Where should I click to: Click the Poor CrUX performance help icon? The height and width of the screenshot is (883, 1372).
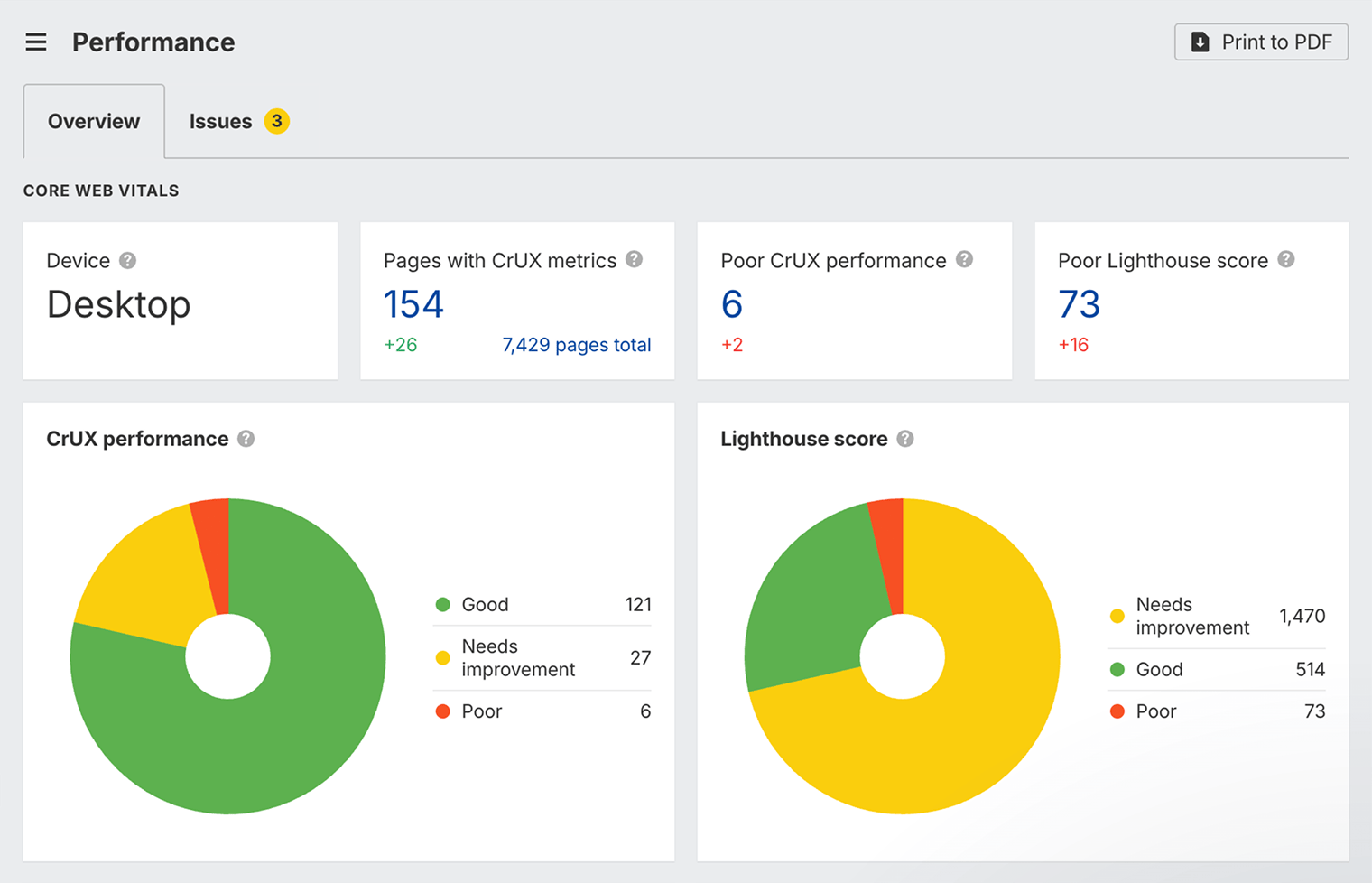[x=964, y=259]
